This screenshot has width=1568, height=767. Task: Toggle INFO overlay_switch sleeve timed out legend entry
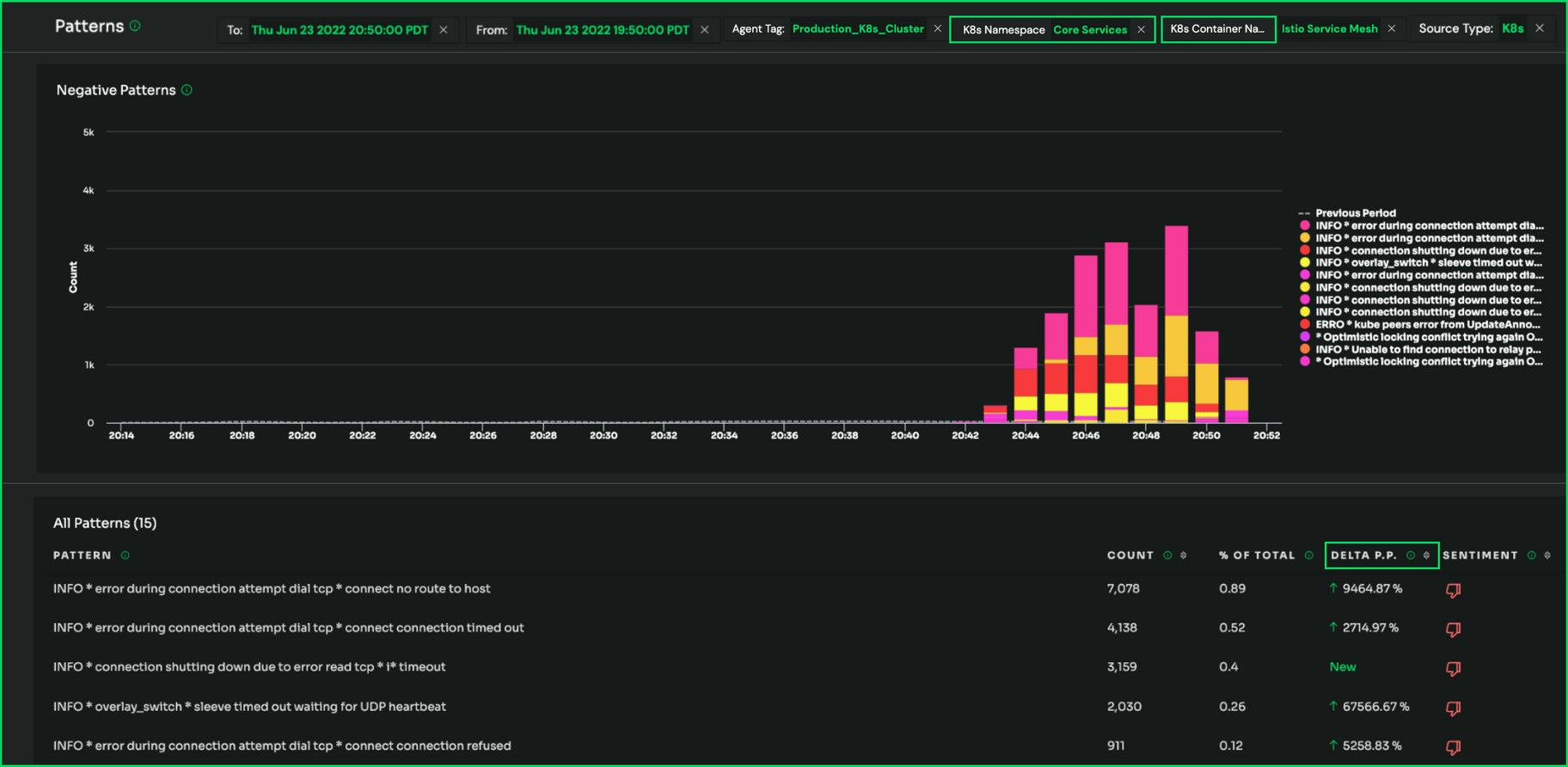point(1427,263)
